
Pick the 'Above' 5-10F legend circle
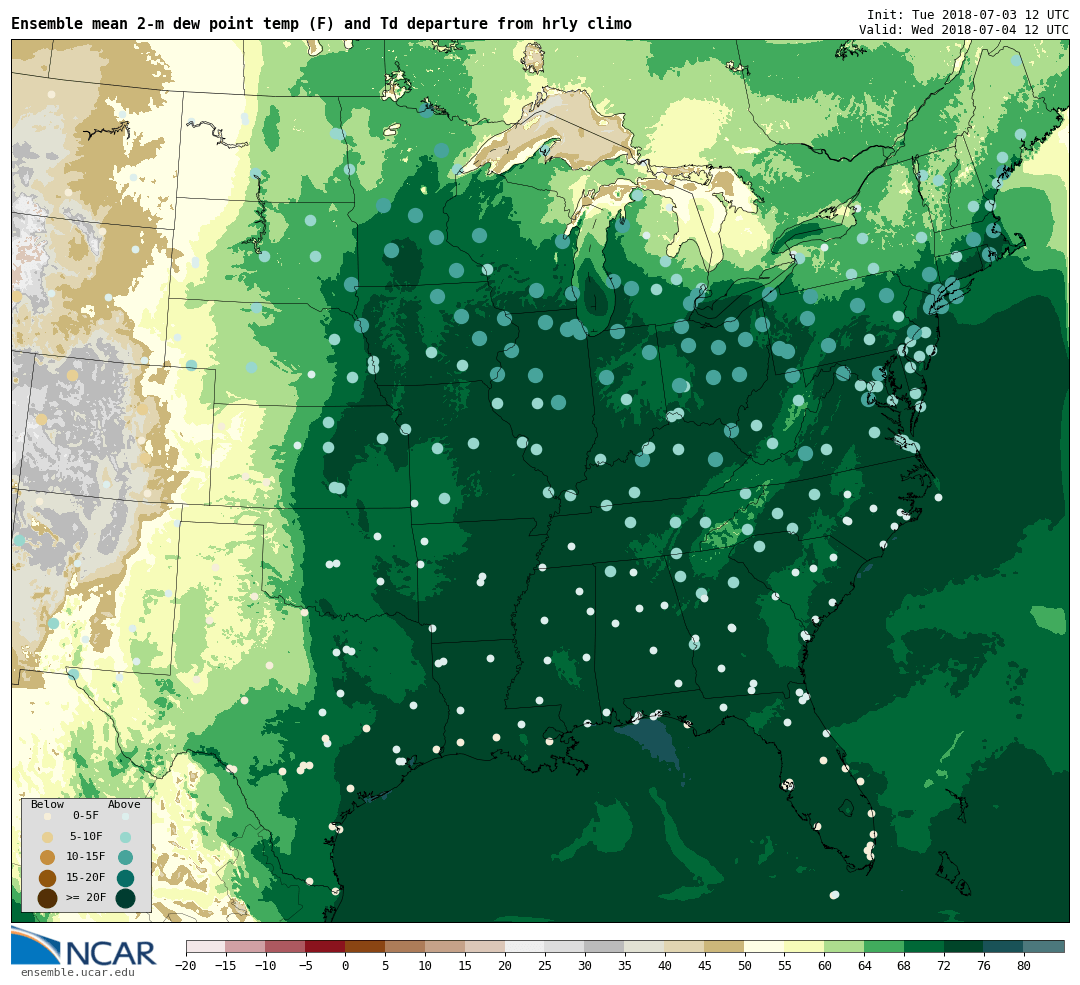[125, 837]
